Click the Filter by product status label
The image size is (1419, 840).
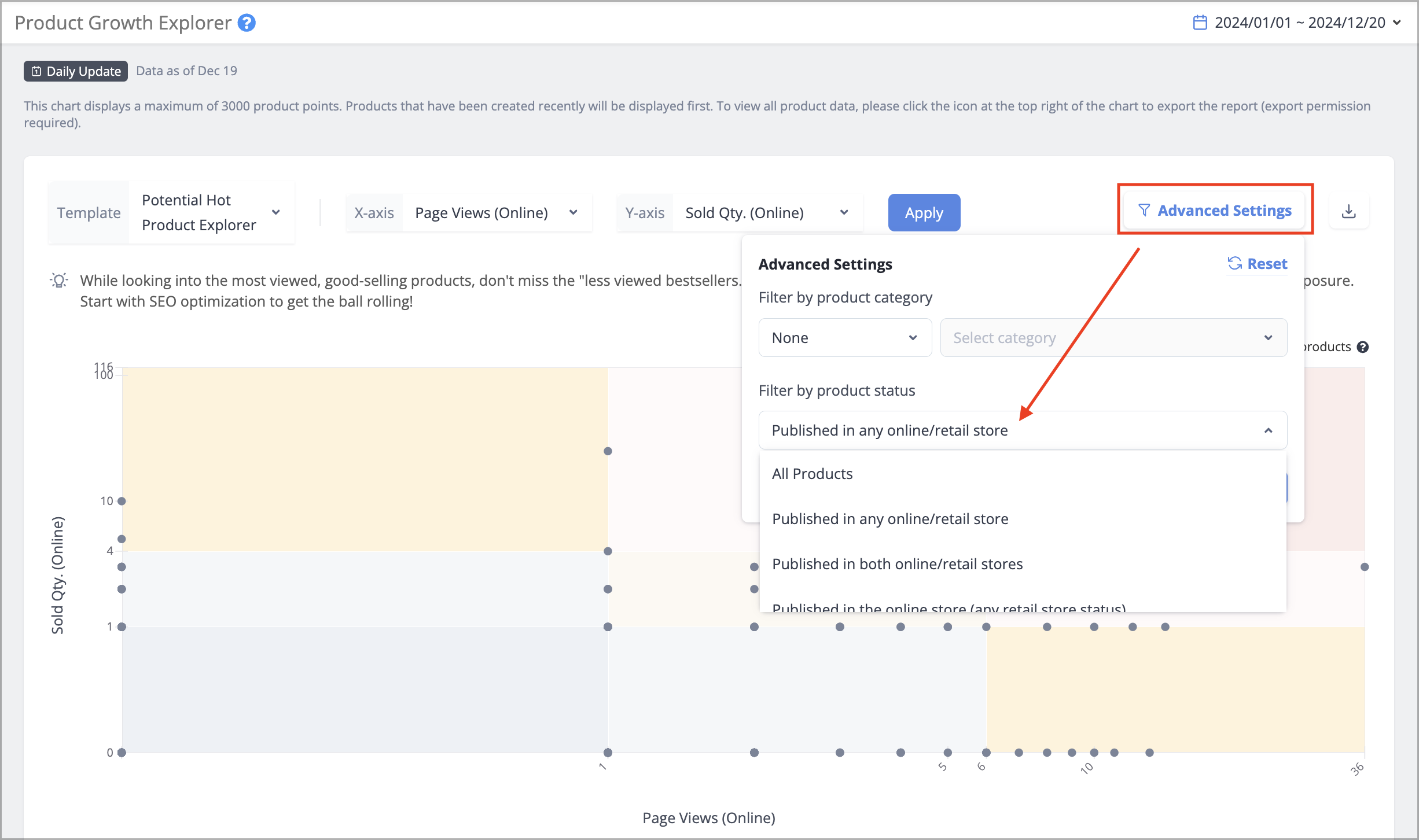click(837, 390)
